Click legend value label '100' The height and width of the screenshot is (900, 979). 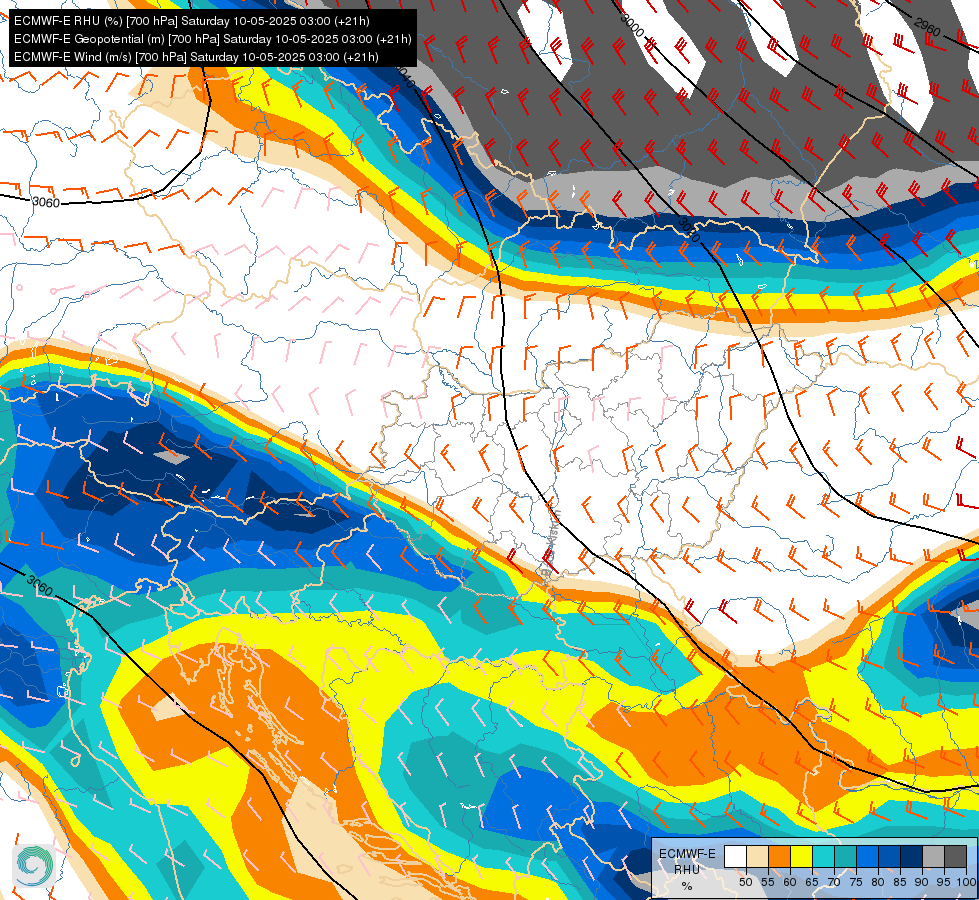click(967, 883)
